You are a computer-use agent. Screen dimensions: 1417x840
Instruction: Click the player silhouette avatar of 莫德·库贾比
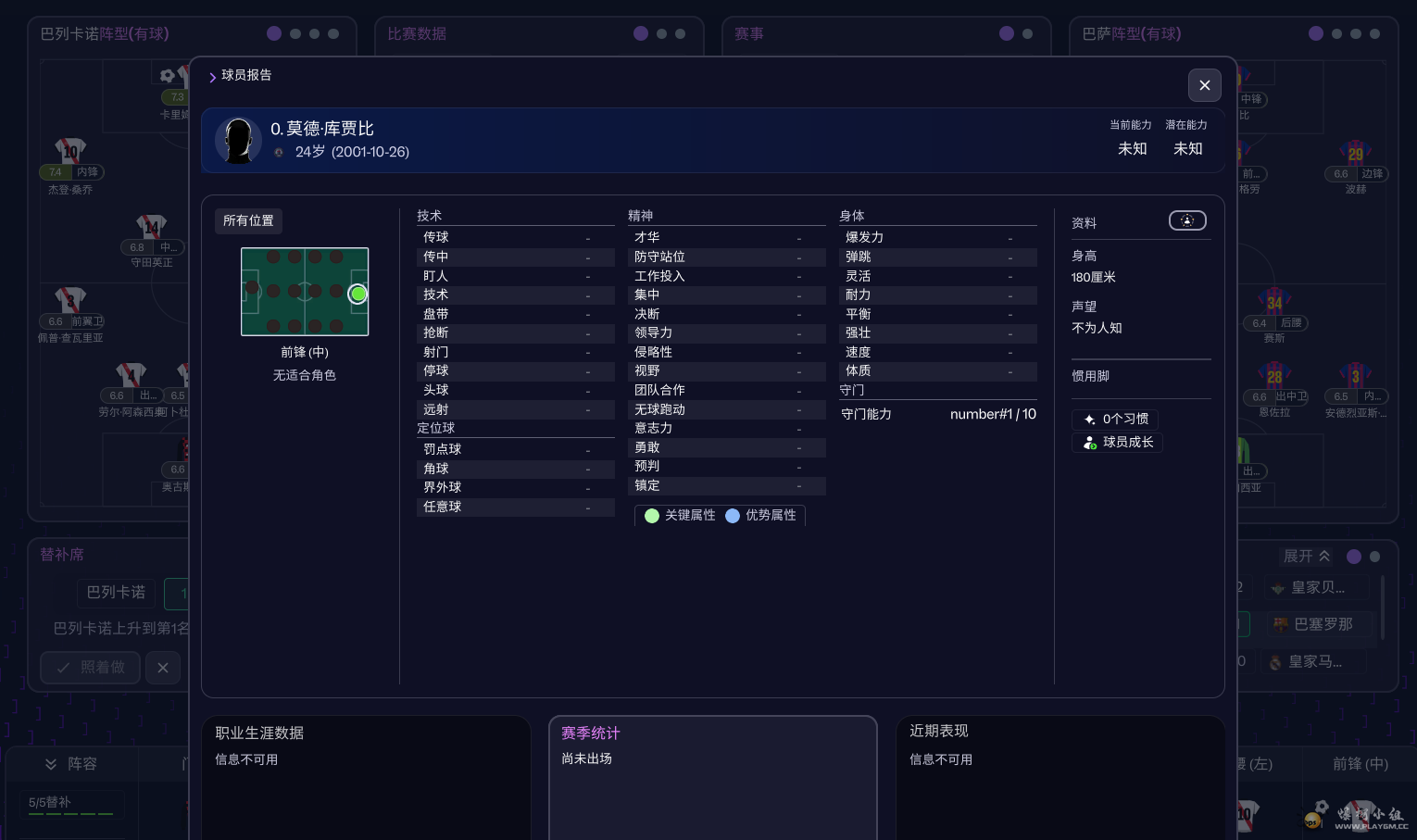coord(238,141)
